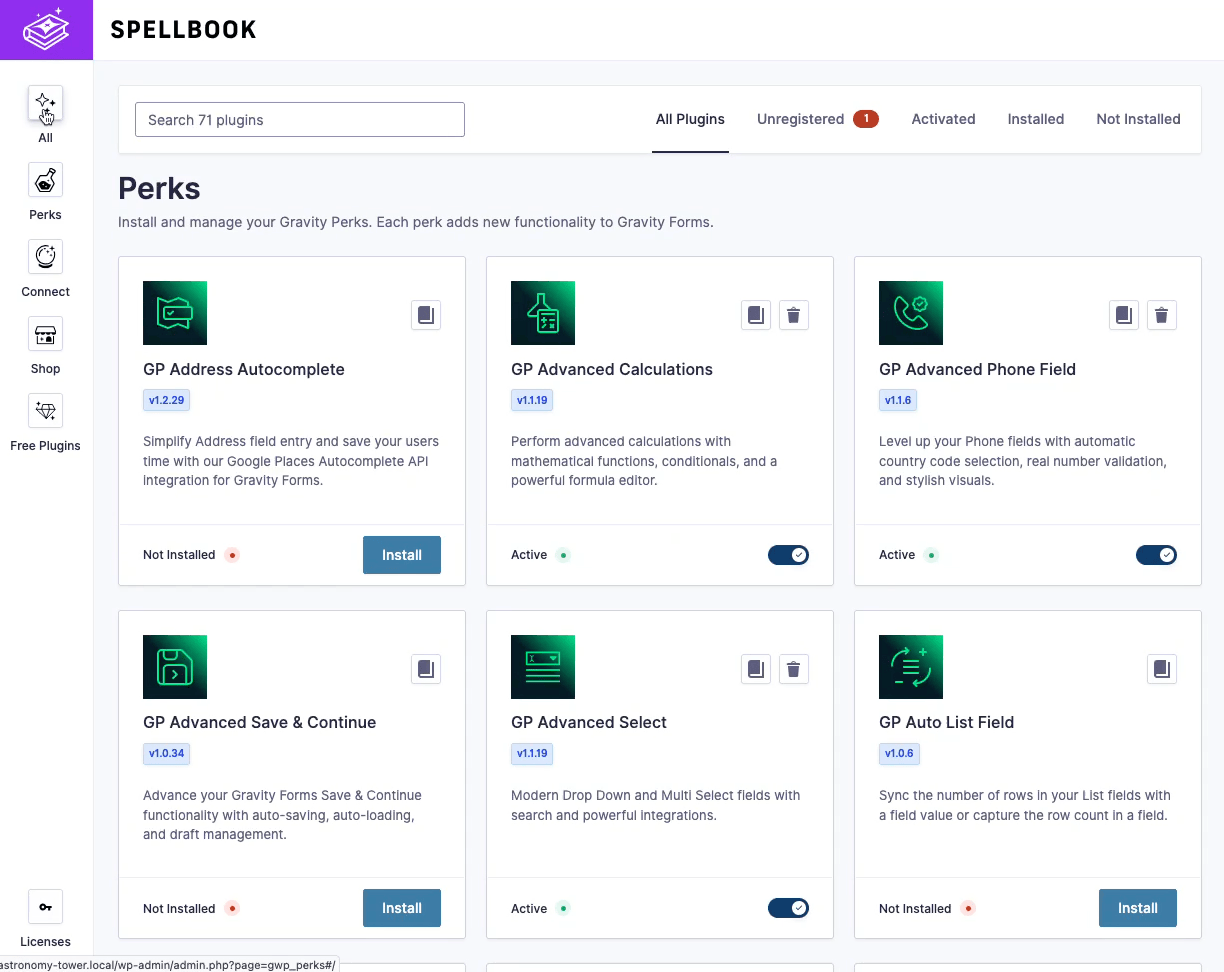Click the Spellbook logo icon

coord(46,30)
